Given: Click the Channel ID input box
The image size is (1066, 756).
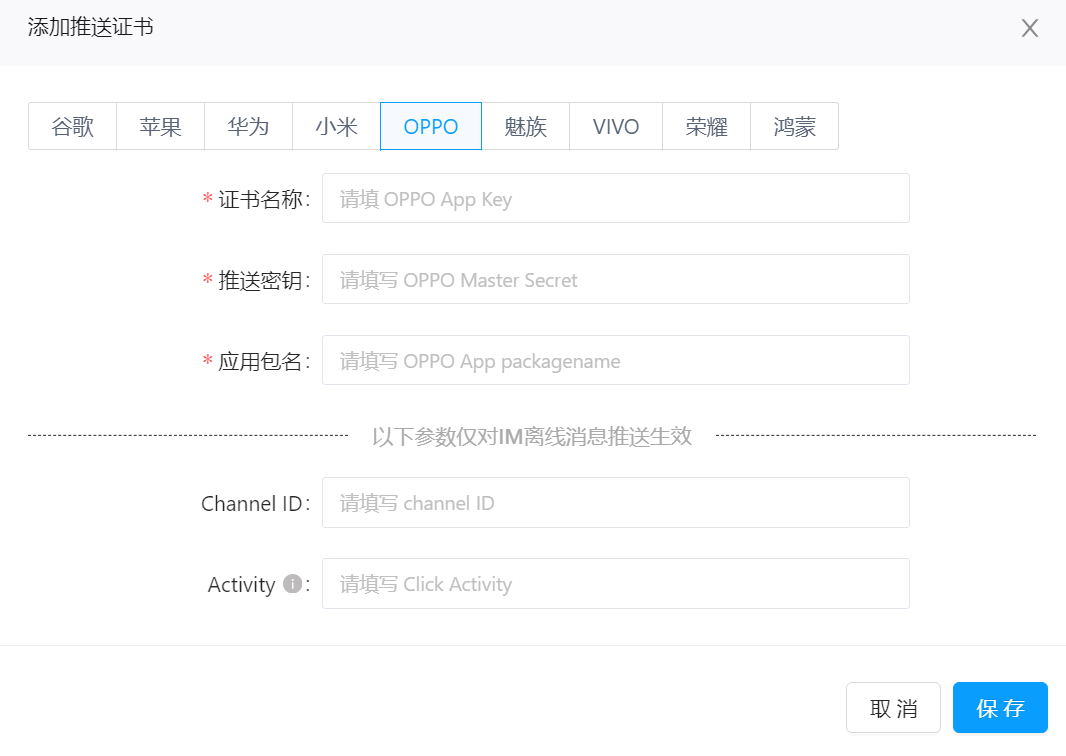Looking at the screenshot, I should coord(615,503).
